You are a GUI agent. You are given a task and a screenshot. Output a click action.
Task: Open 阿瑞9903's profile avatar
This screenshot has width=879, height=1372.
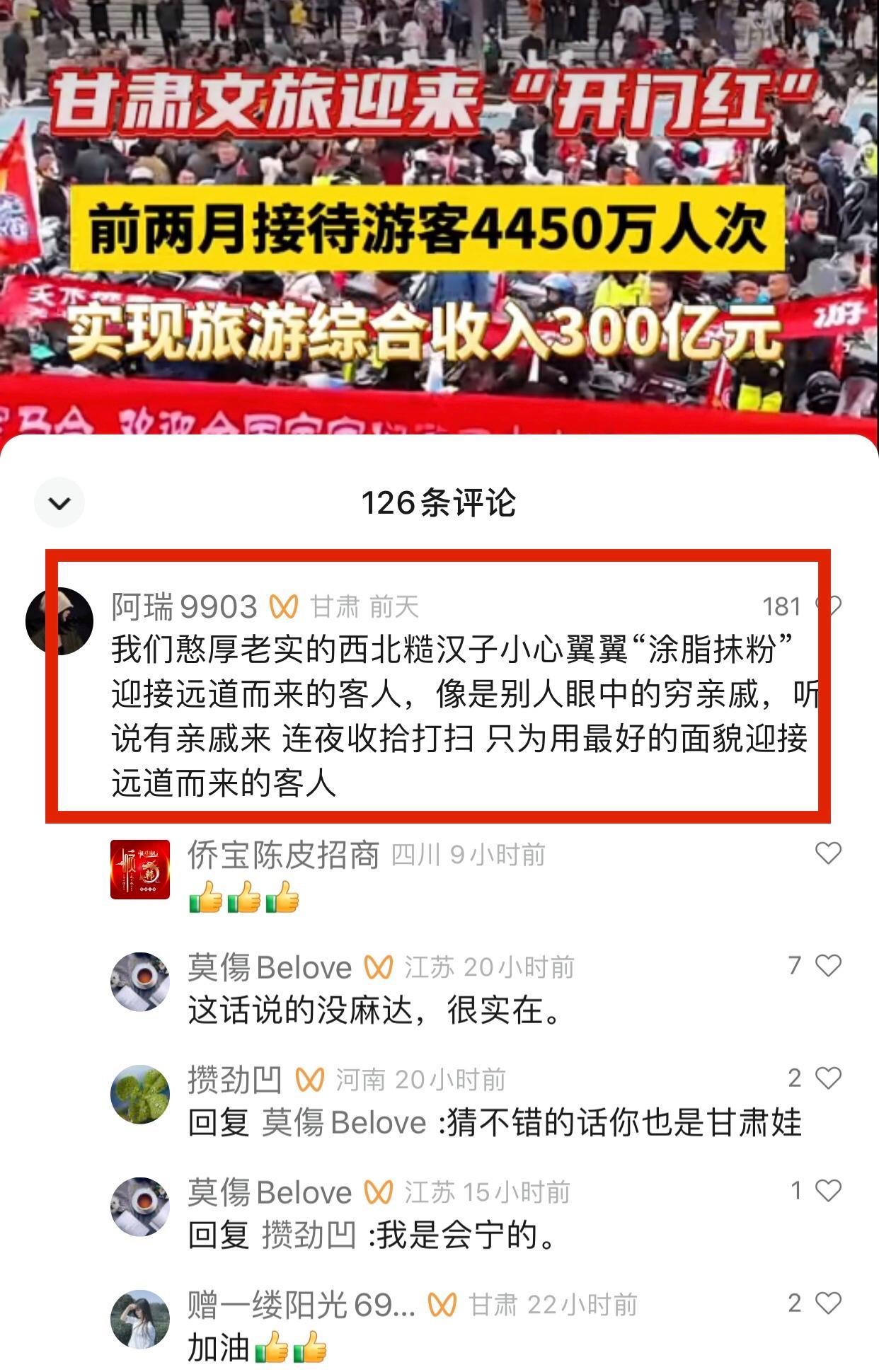coord(59,621)
